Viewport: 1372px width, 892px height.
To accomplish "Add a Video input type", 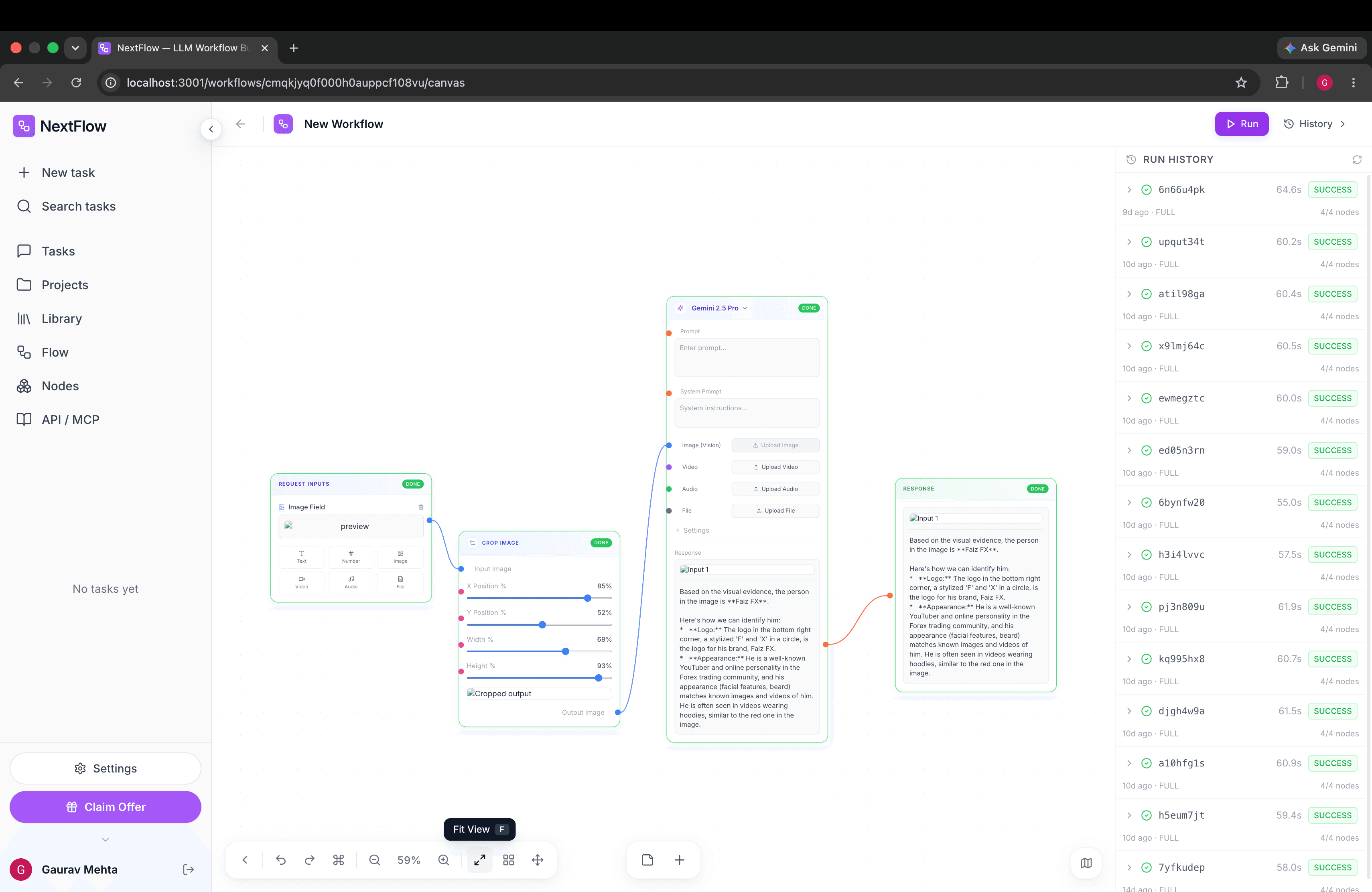I will click(x=302, y=582).
